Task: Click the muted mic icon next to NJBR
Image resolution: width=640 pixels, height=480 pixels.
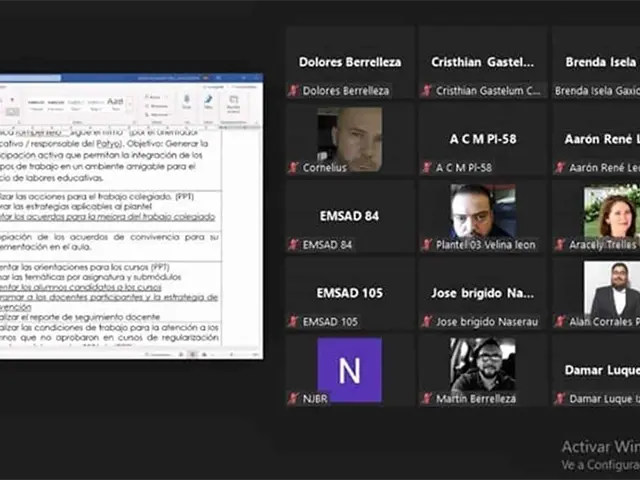Action: coord(294,398)
